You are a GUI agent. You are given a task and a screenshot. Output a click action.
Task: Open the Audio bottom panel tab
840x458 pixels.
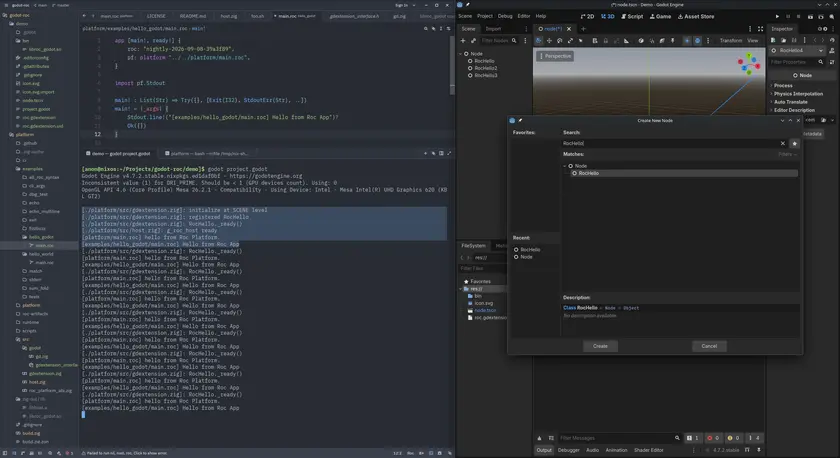(x=592, y=451)
